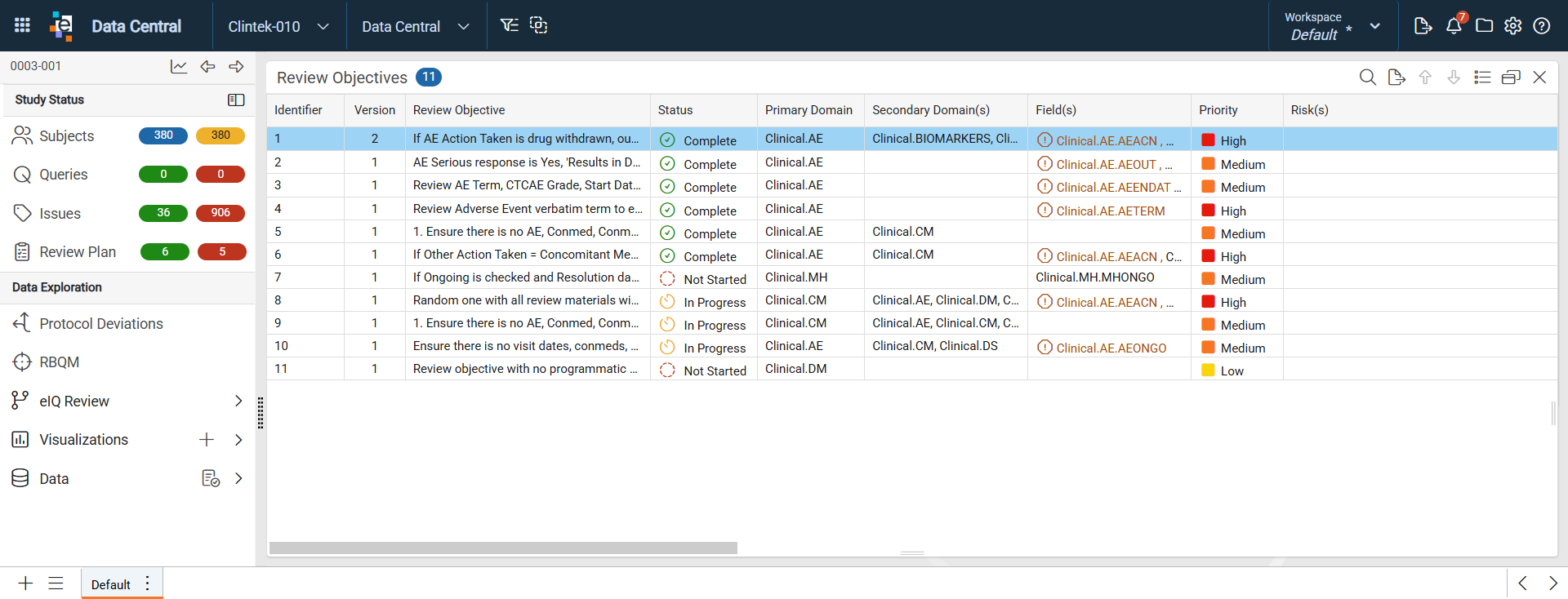Add a new visualization with plus icon
This screenshot has height=599, width=1568.
click(x=207, y=440)
